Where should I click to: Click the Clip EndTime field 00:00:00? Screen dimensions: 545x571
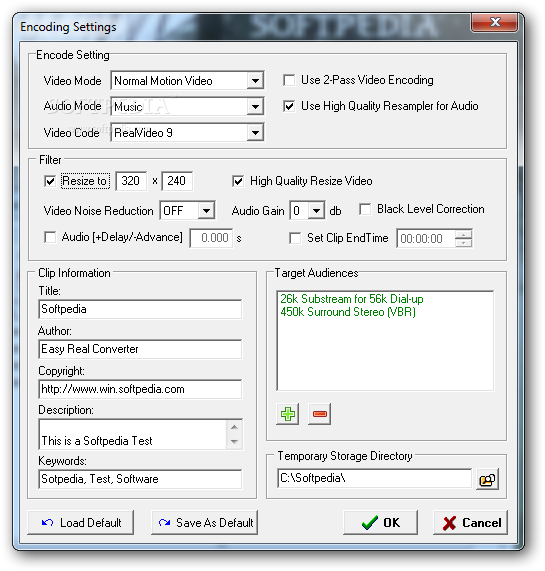pyautogui.click(x=426, y=239)
